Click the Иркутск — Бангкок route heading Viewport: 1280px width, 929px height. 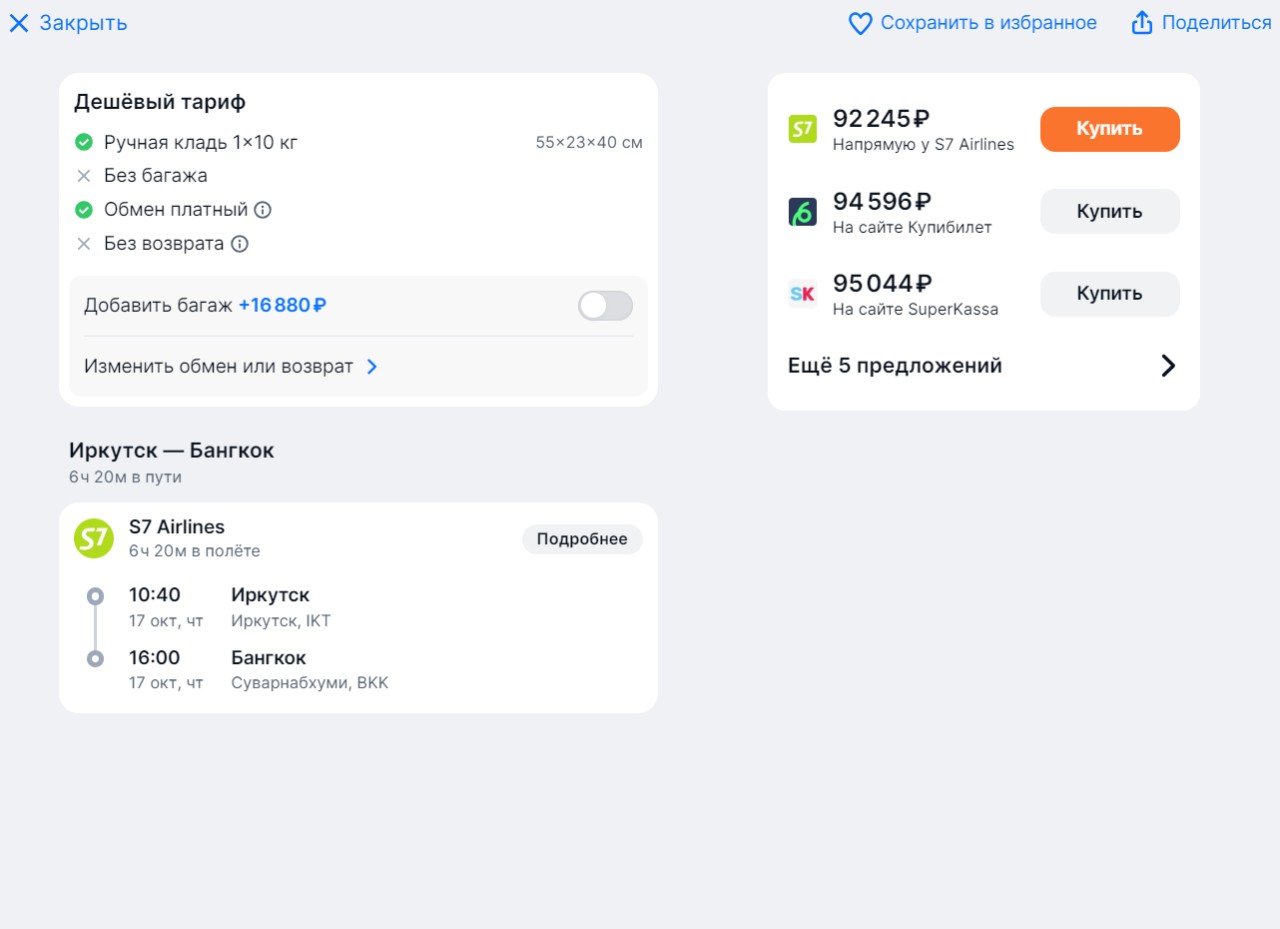[x=171, y=450]
